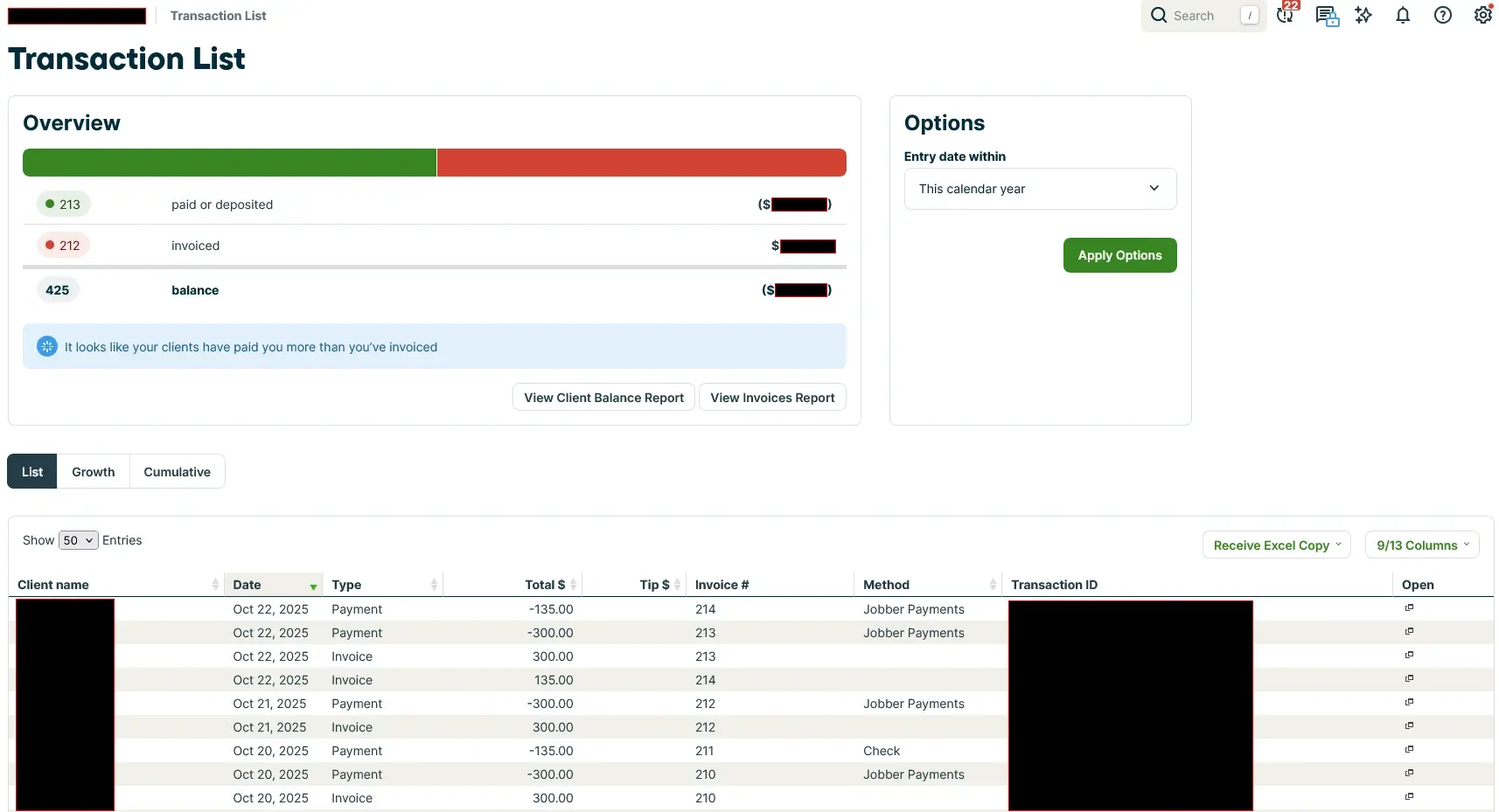Open the help question mark icon
The height and width of the screenshot is (812, 1499).
[x=1443, y=15]
